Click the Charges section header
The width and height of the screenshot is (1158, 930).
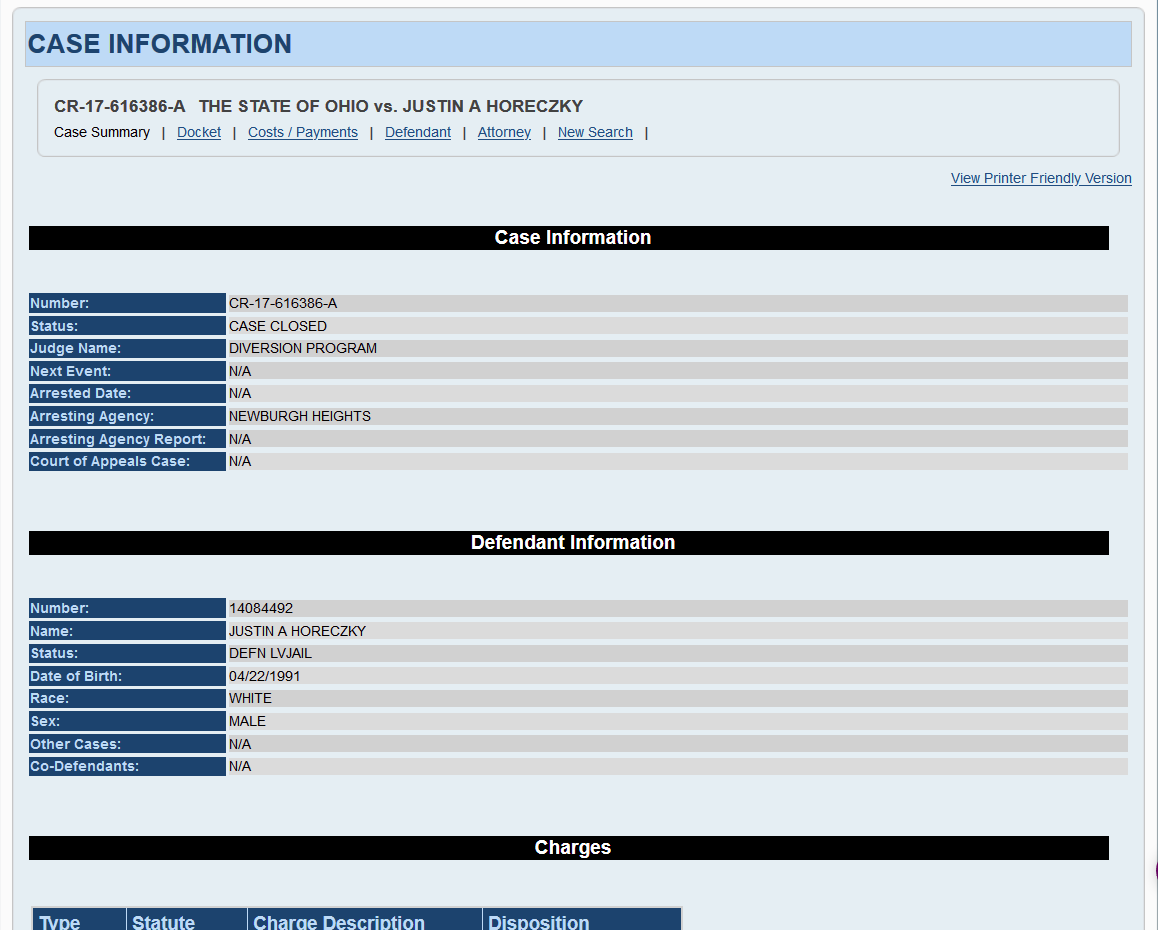[x=569, y=848]
